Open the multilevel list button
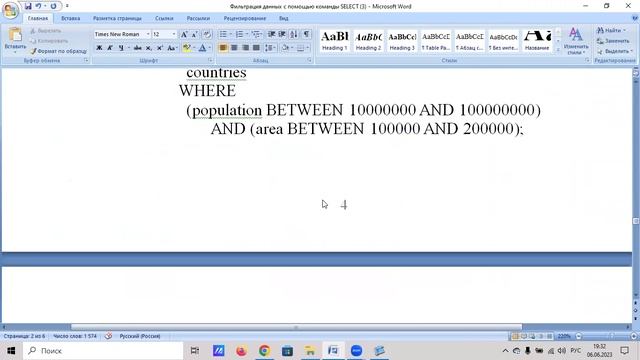Image resolution: width=640 pixels, height=360 pixels. [x=256, y=34]
